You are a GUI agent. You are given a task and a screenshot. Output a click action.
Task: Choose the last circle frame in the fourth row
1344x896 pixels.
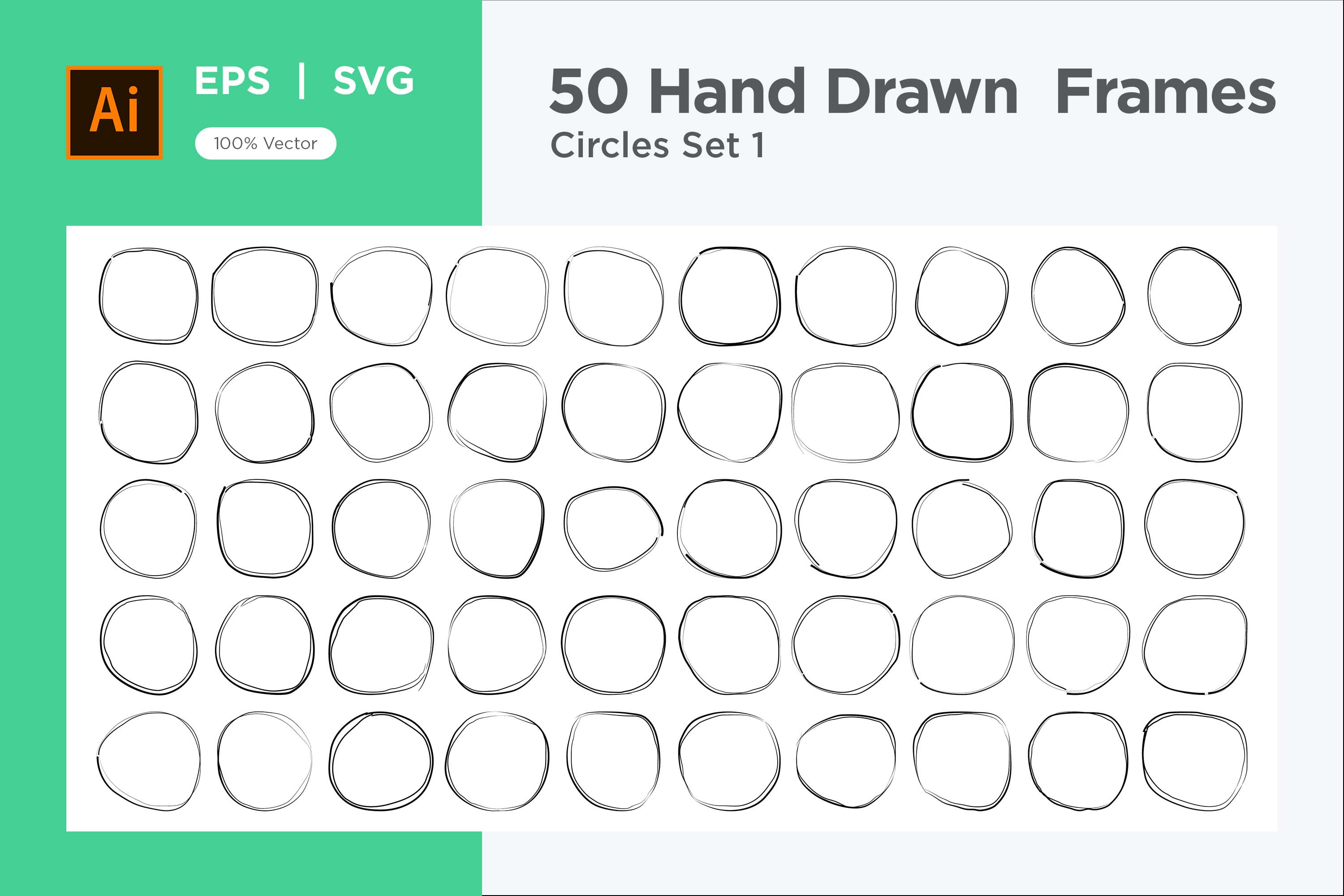click(x=1194, y=645)
